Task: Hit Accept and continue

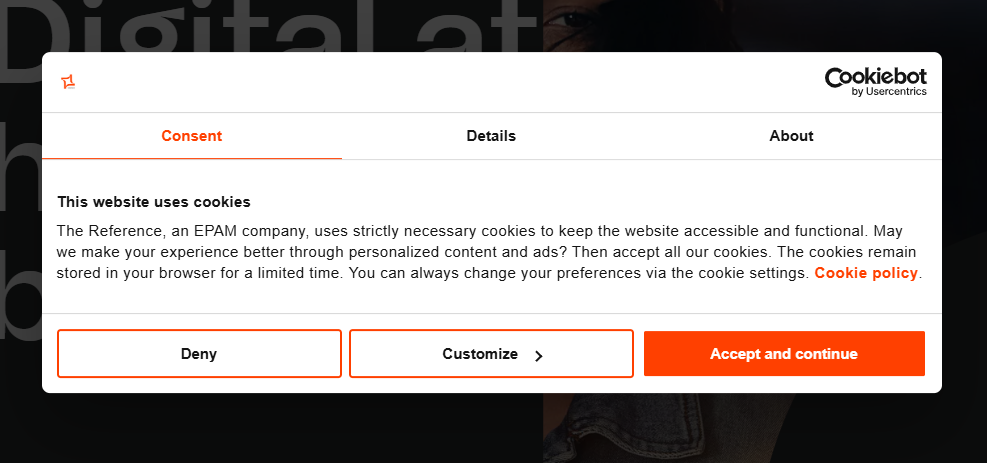Action: [783, 354]
